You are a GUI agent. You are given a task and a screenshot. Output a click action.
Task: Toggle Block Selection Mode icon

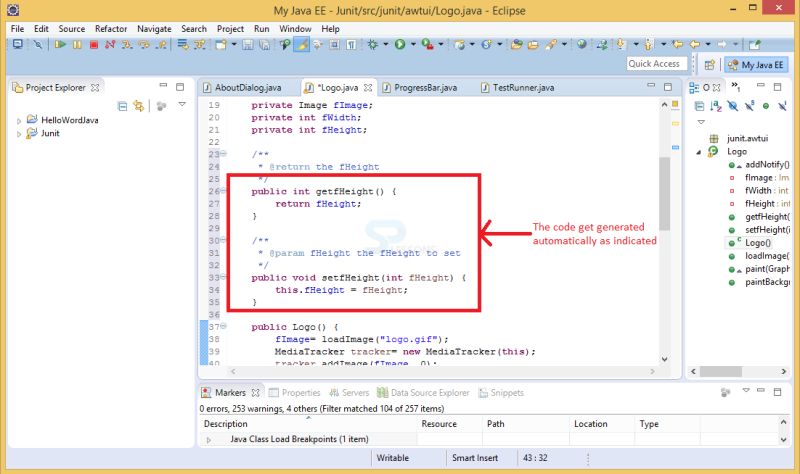point(334,44)
